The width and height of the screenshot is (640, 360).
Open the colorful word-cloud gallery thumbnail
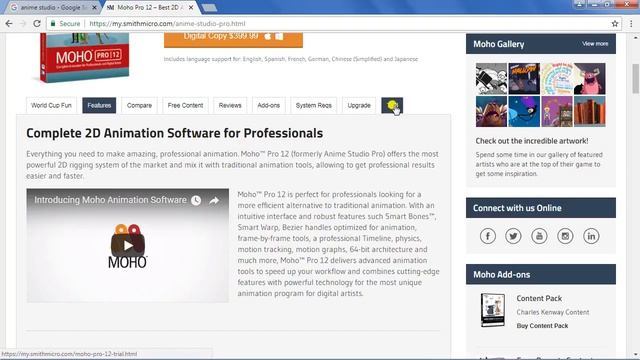pyautogui.click(x=557, y=79)
